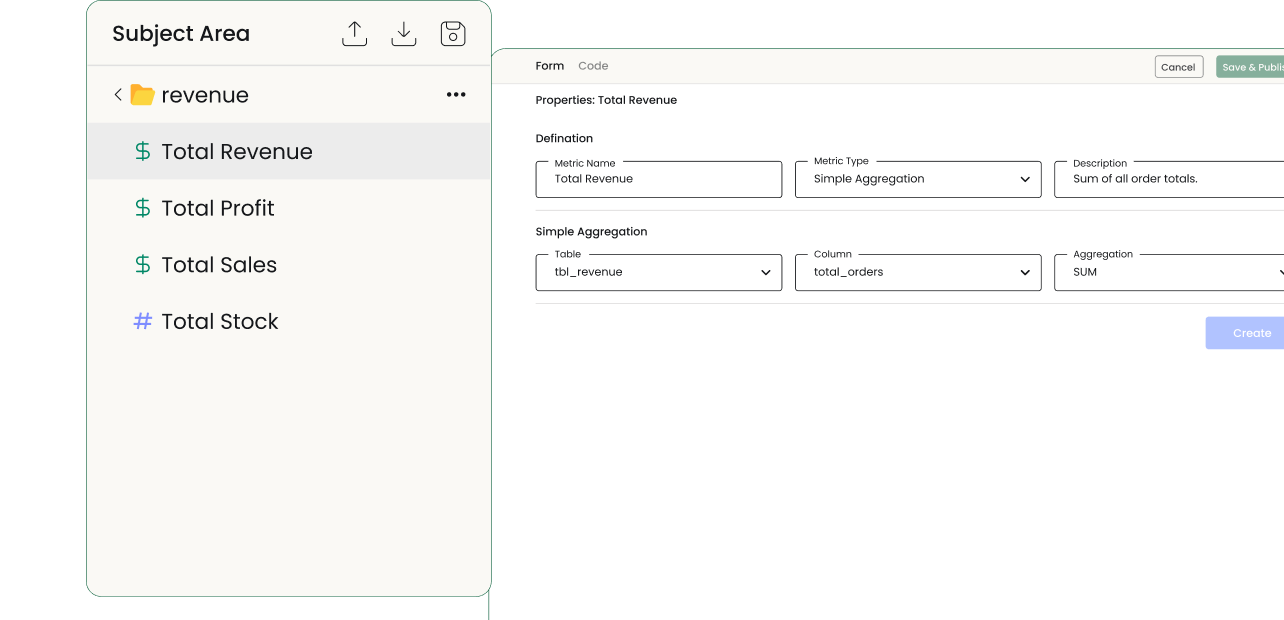
Task: Switch to the Code tab
Action: click(593, 66)
